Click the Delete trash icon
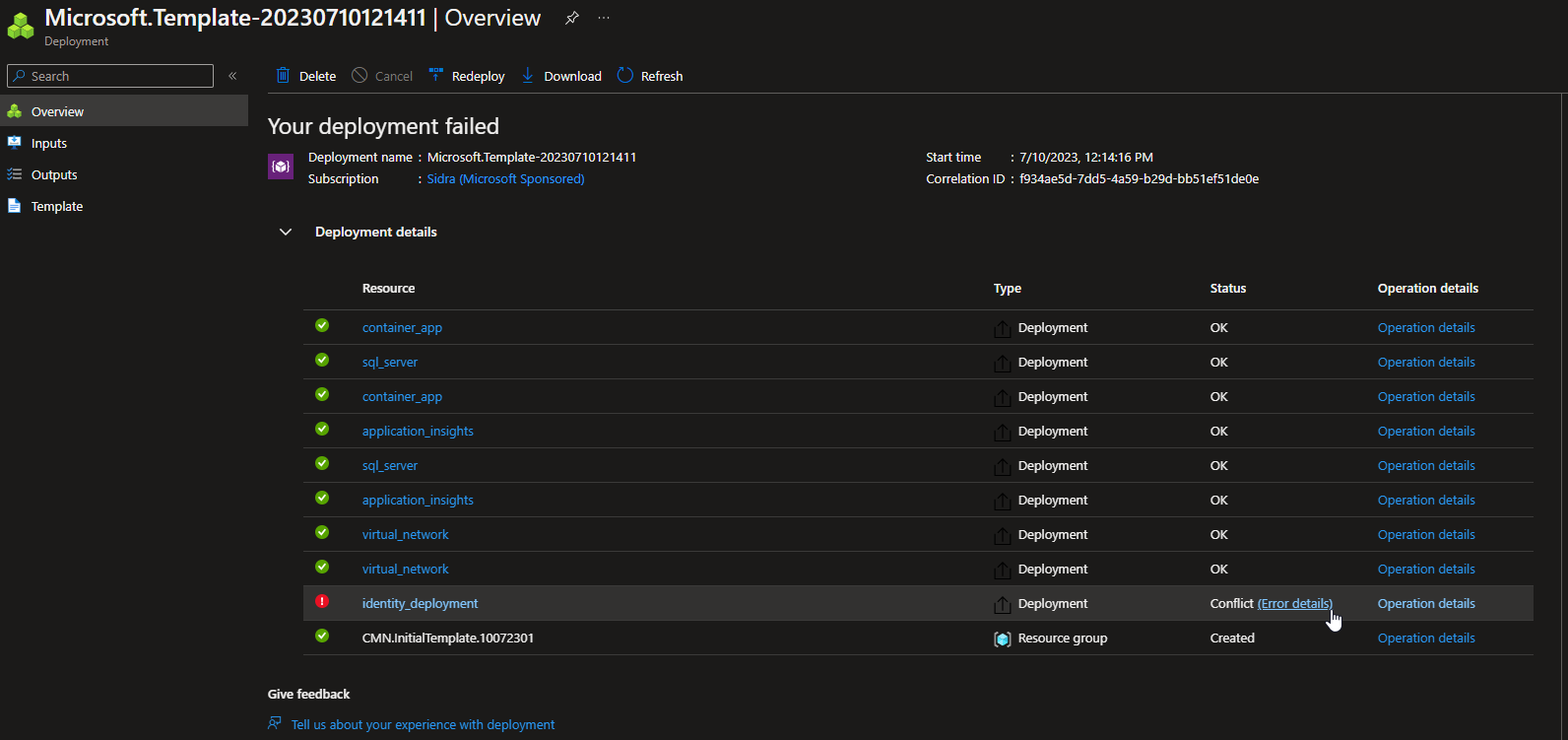The width and height of the screenshot is (1568, 740). (284, 76)
